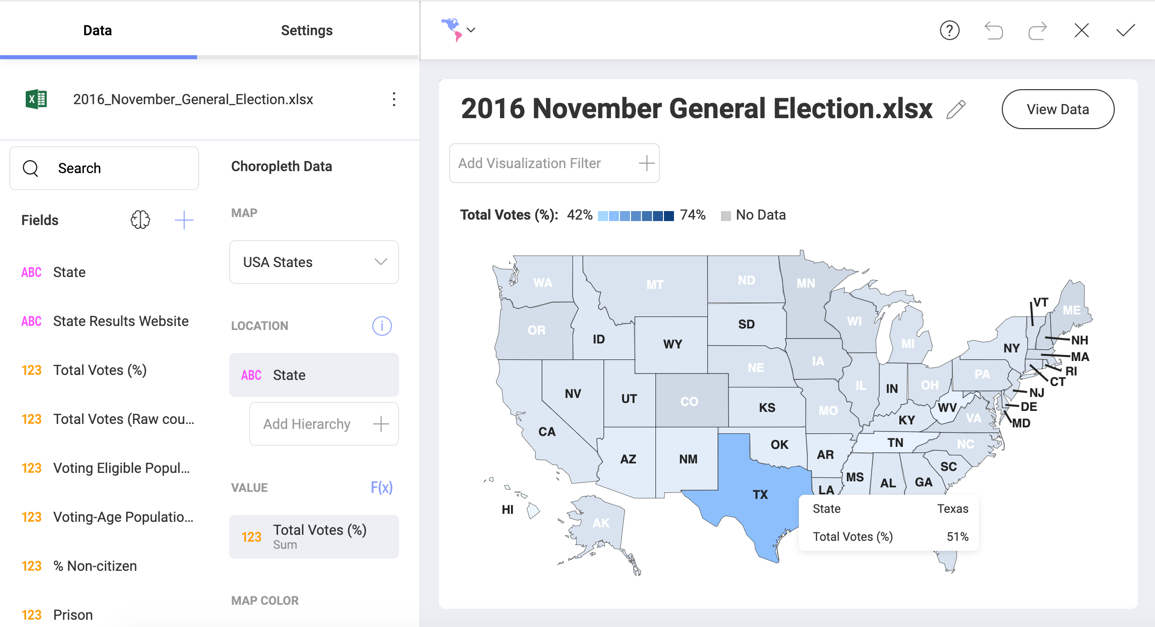Click the Add Hierarchy button
The width and height of the screenshot is (1155, 627).
pyautogui.click(x=324, y=424)
